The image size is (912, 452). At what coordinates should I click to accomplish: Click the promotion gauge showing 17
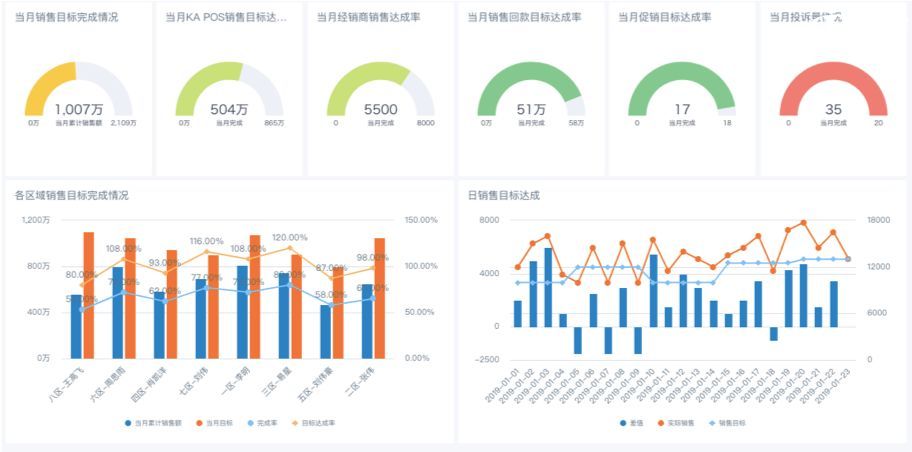pyautogui.click(x=682, y=93)
